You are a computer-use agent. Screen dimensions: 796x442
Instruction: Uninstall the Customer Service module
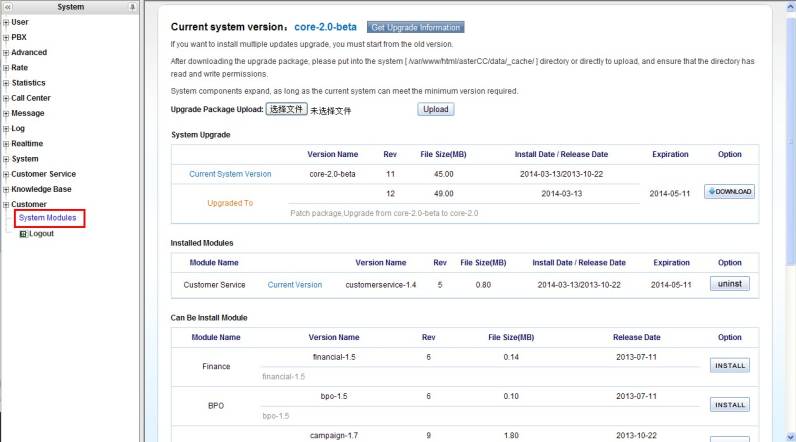(729, 284)
